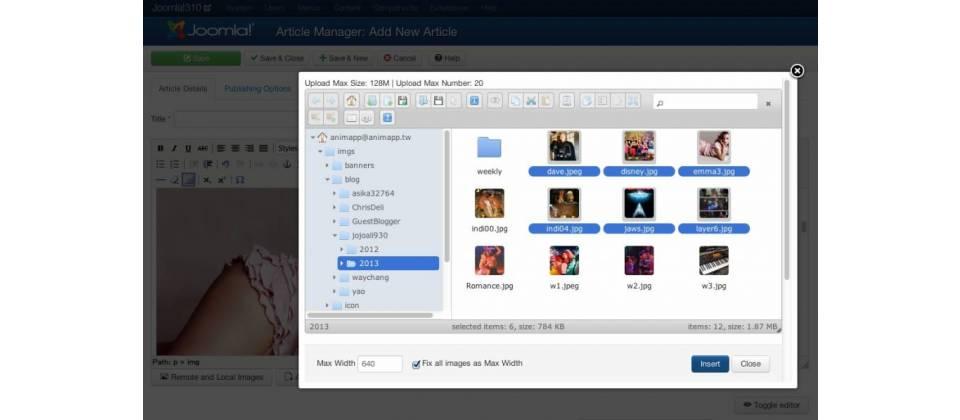Viewport: 960px width, 420px height.
Task: Click Help button in Article Manager toolbar
Action: [447, 58]
